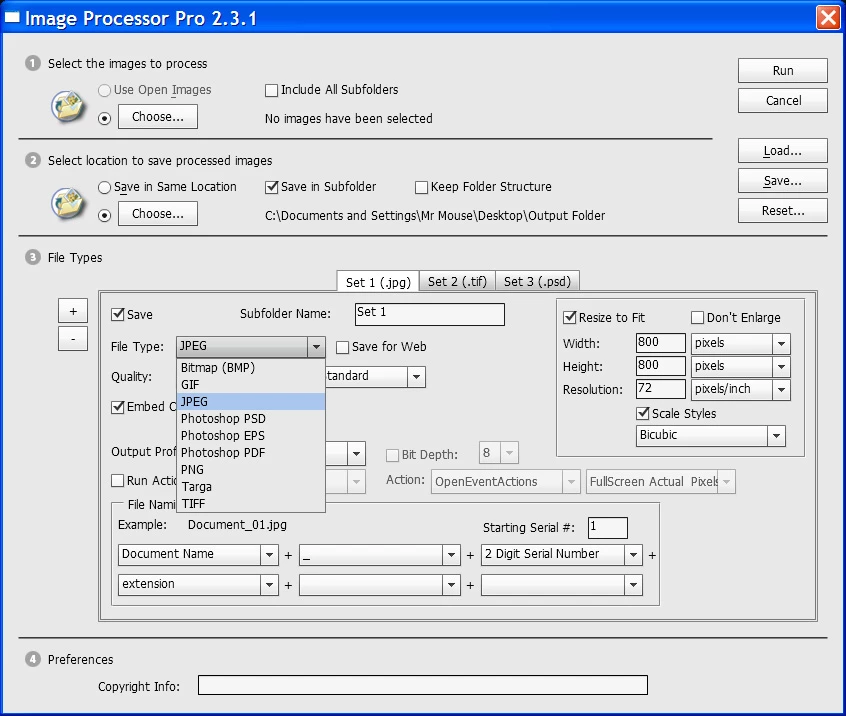The width and height of the screenshot is (846, 716).
Task: Click the save location folder icon
Action: coord(67,203)
